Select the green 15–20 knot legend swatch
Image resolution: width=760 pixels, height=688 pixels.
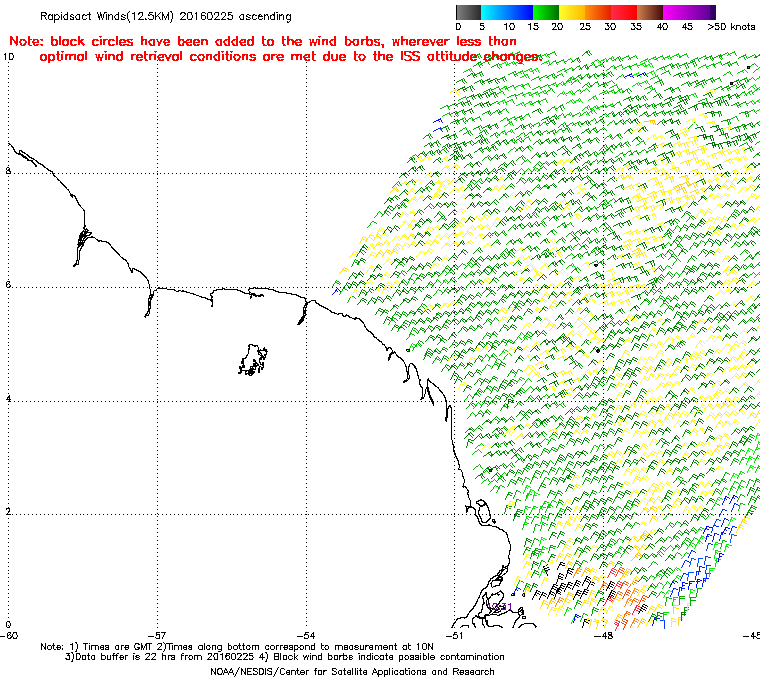click(546, 12)
